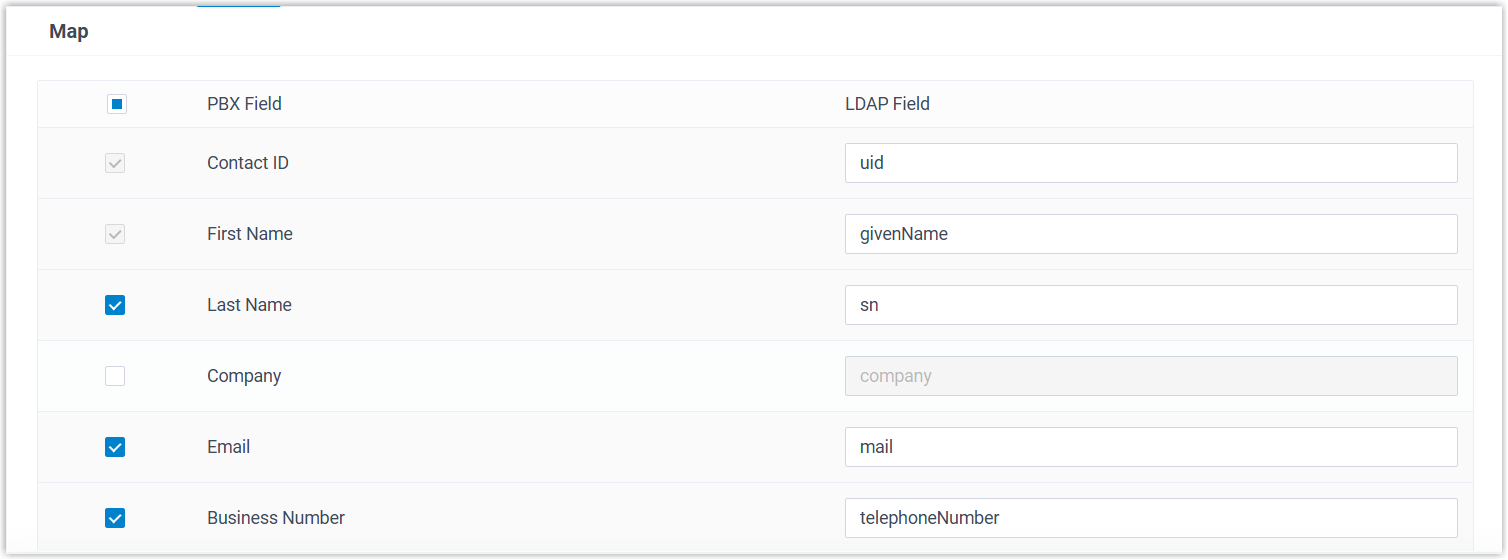Viewport: 1508px width, 560px height.
Task: Click the Map section heading
Action: [69, 32]
